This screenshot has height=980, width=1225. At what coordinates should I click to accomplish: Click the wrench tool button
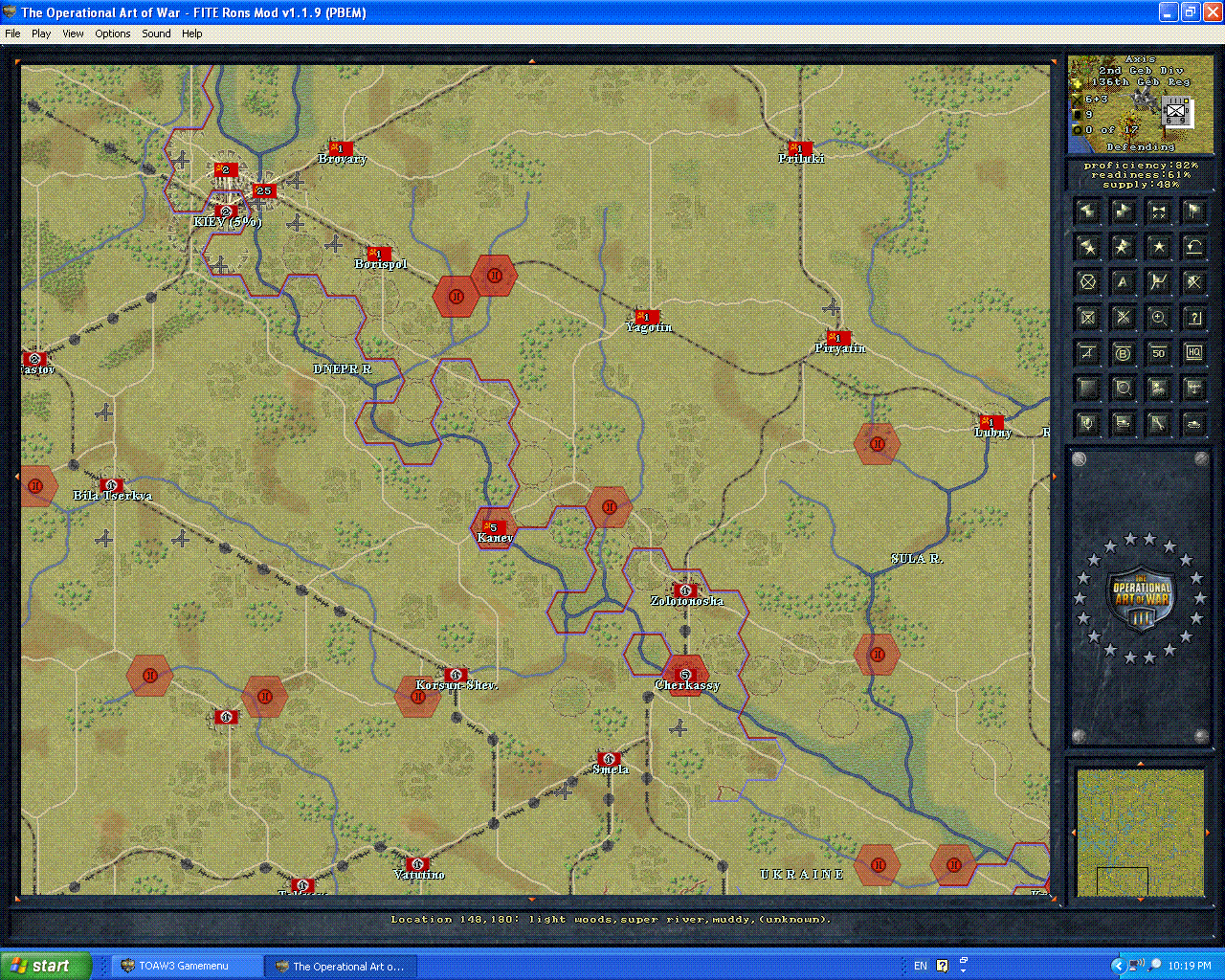coord(1158,424)
